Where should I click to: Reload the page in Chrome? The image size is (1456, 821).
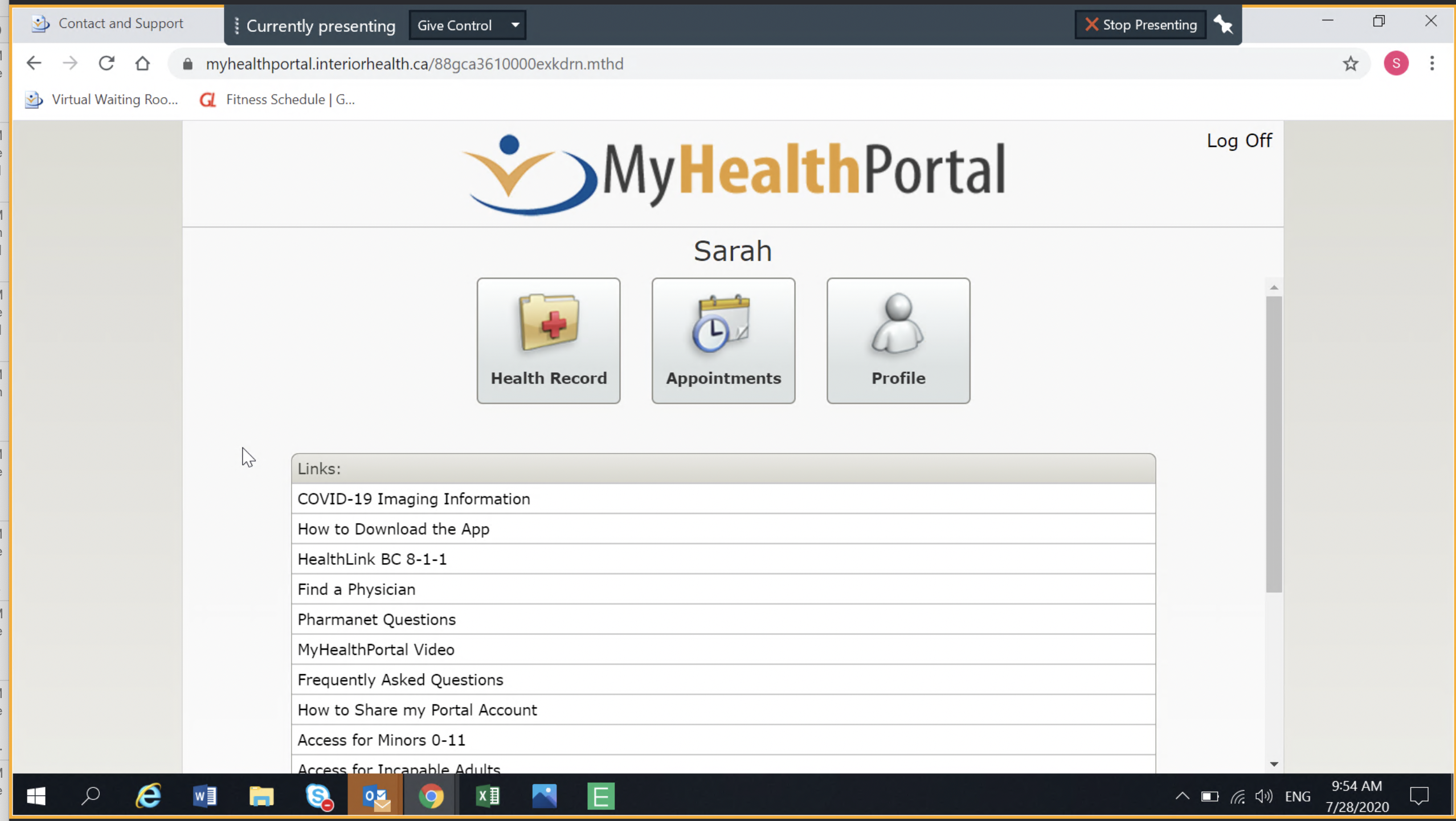click(x=107, y=63)
